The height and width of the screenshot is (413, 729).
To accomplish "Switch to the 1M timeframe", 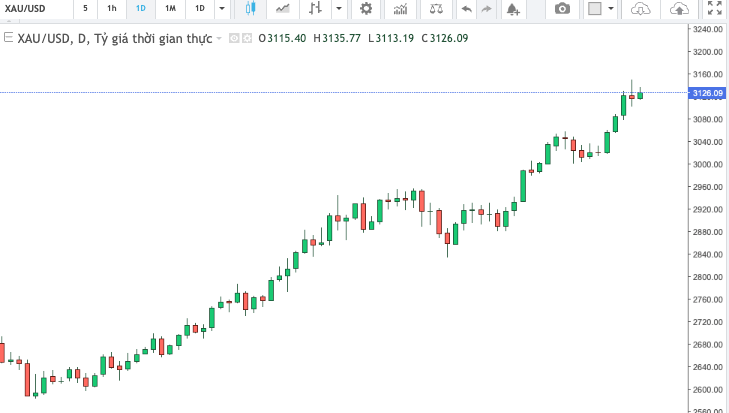I will point(170,8).
